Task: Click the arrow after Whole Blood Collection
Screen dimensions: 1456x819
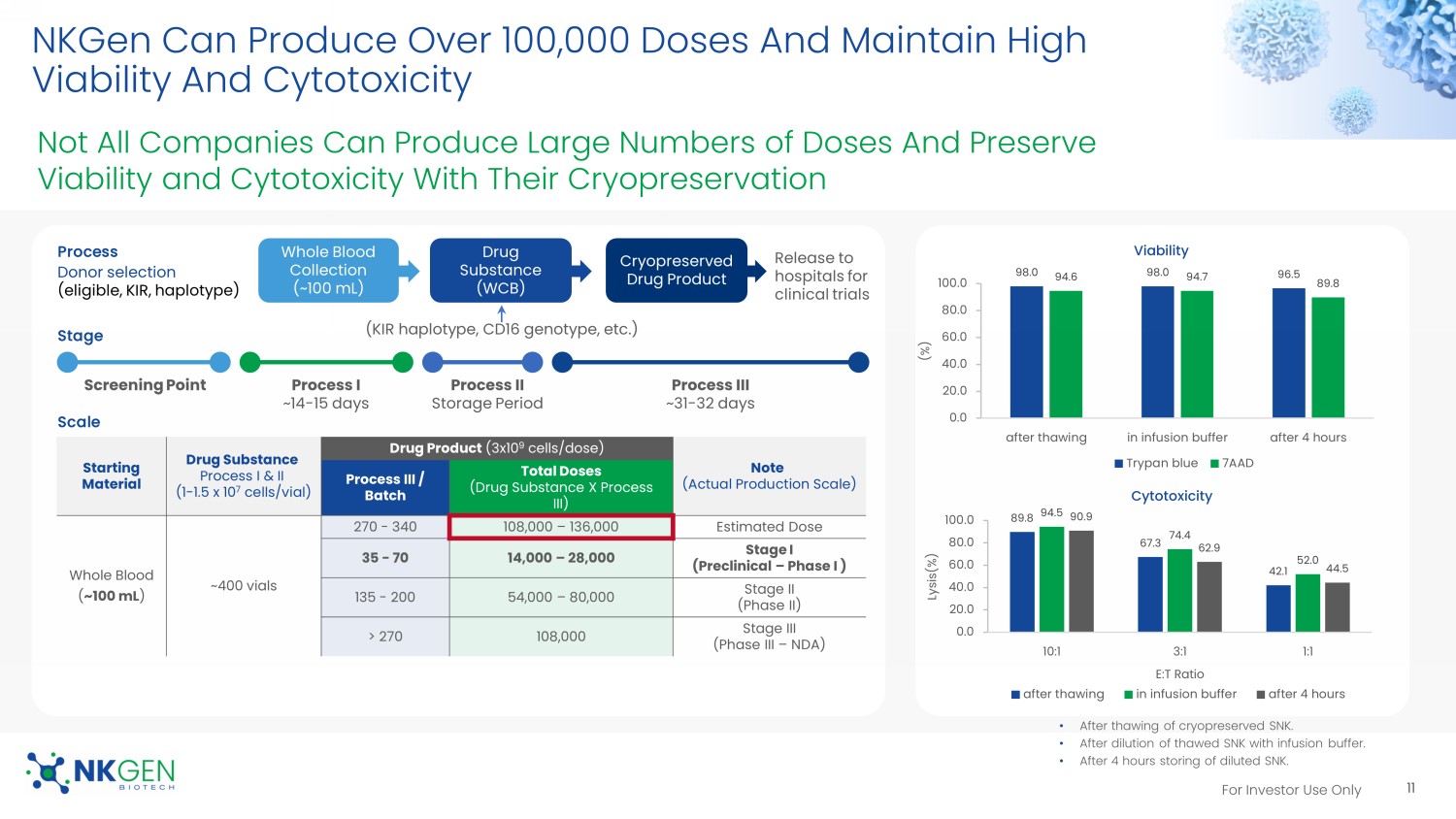Action: pyautogui.click(x=410, y=271)
